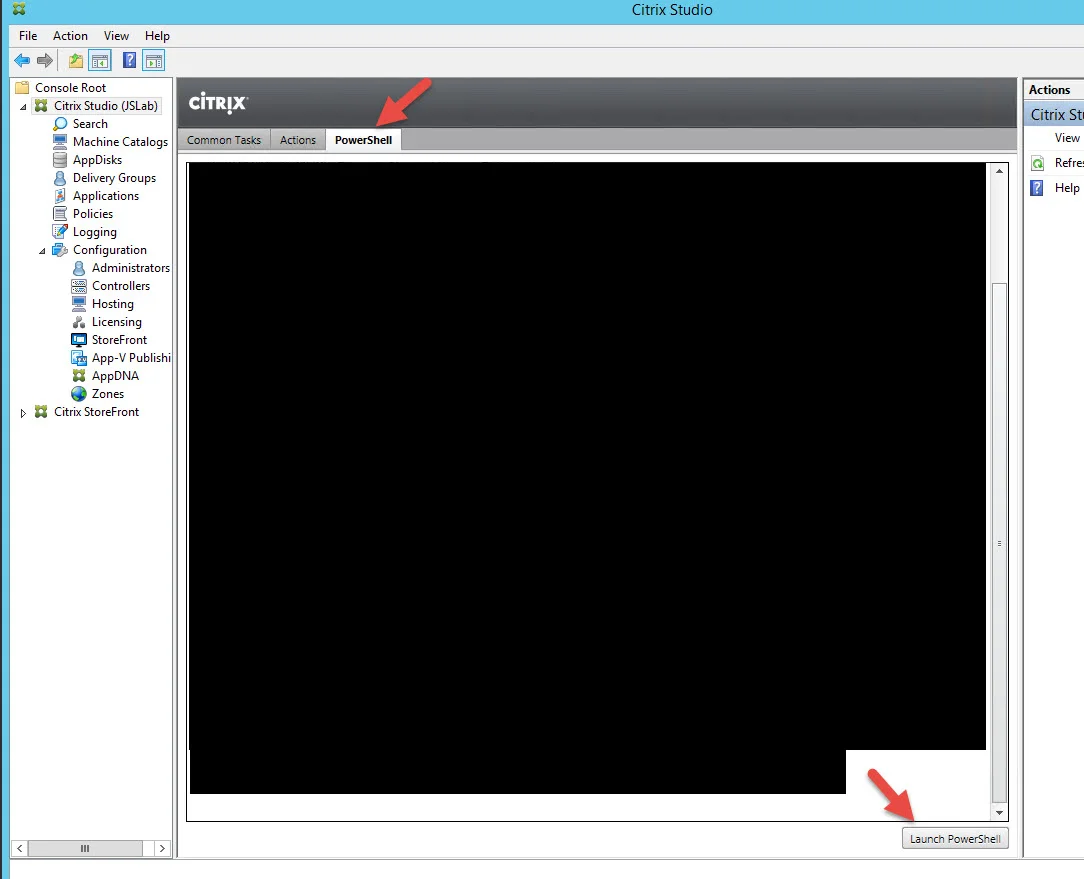This screenshot has height=879, width=1084.
Task: Click the Console Root folder icon
Action: tap(22, 88)
